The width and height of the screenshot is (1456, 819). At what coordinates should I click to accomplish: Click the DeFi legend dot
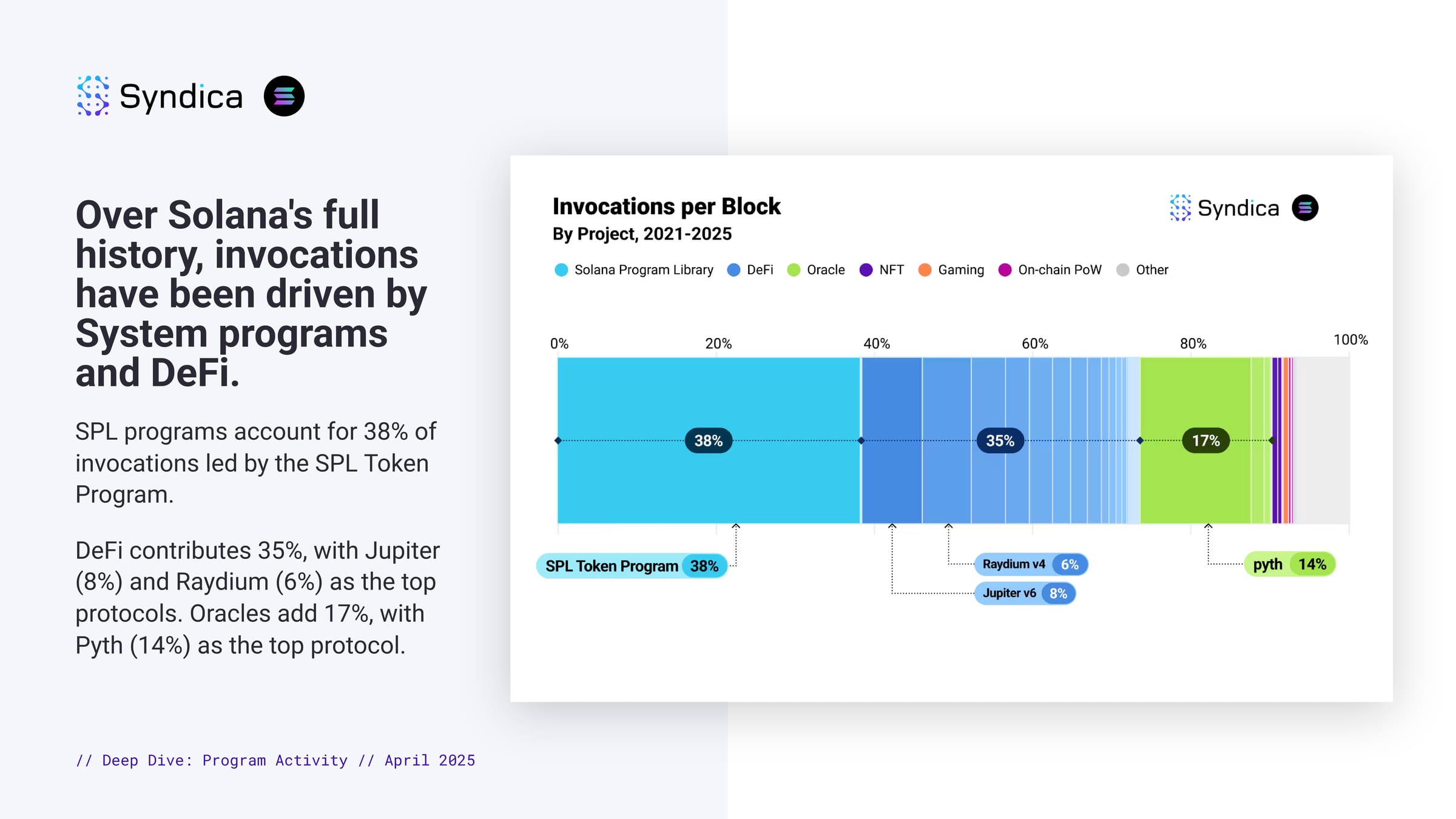click(733, 270)
